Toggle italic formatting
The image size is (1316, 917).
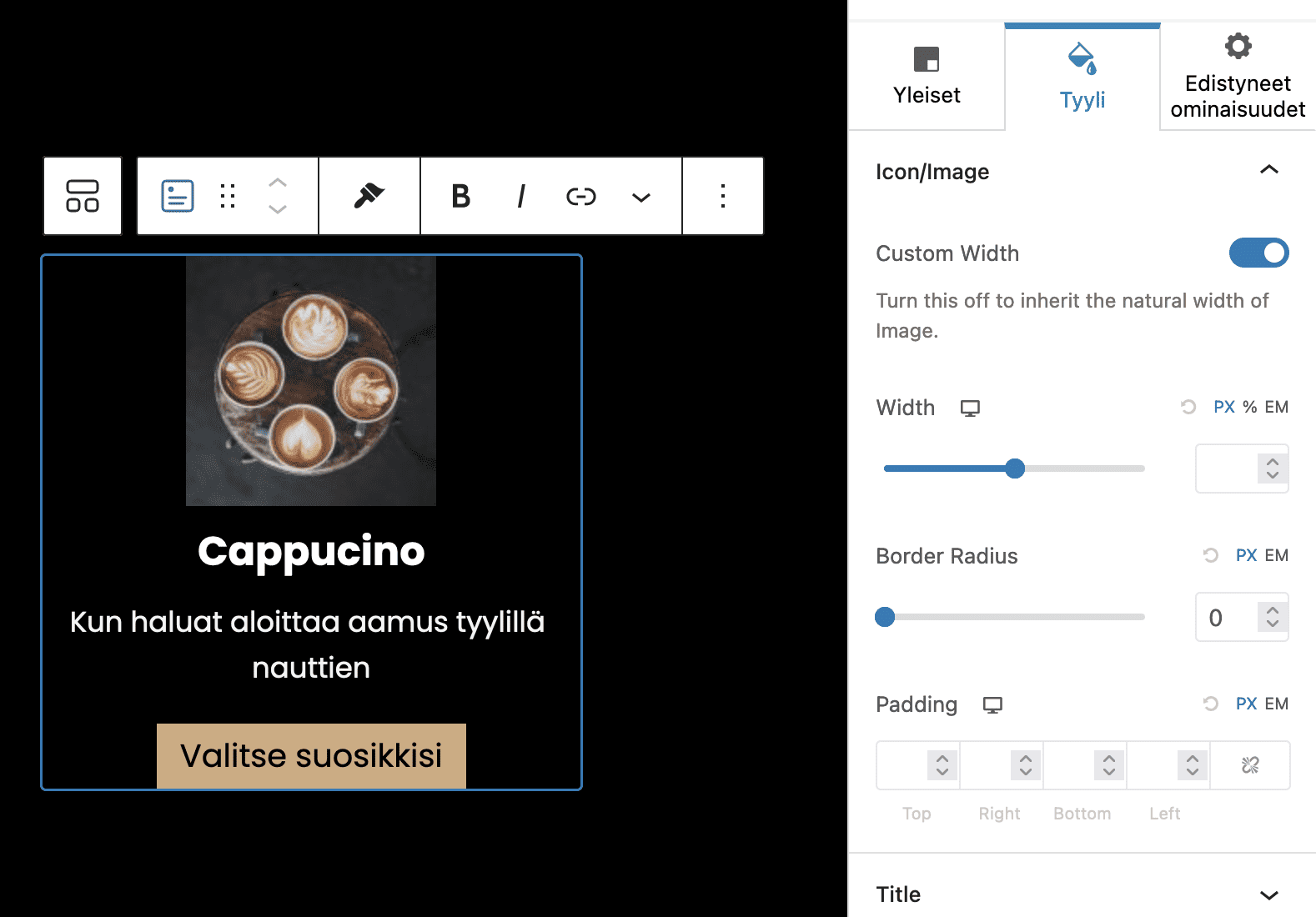pyautogui.click(x=521, y=197)
